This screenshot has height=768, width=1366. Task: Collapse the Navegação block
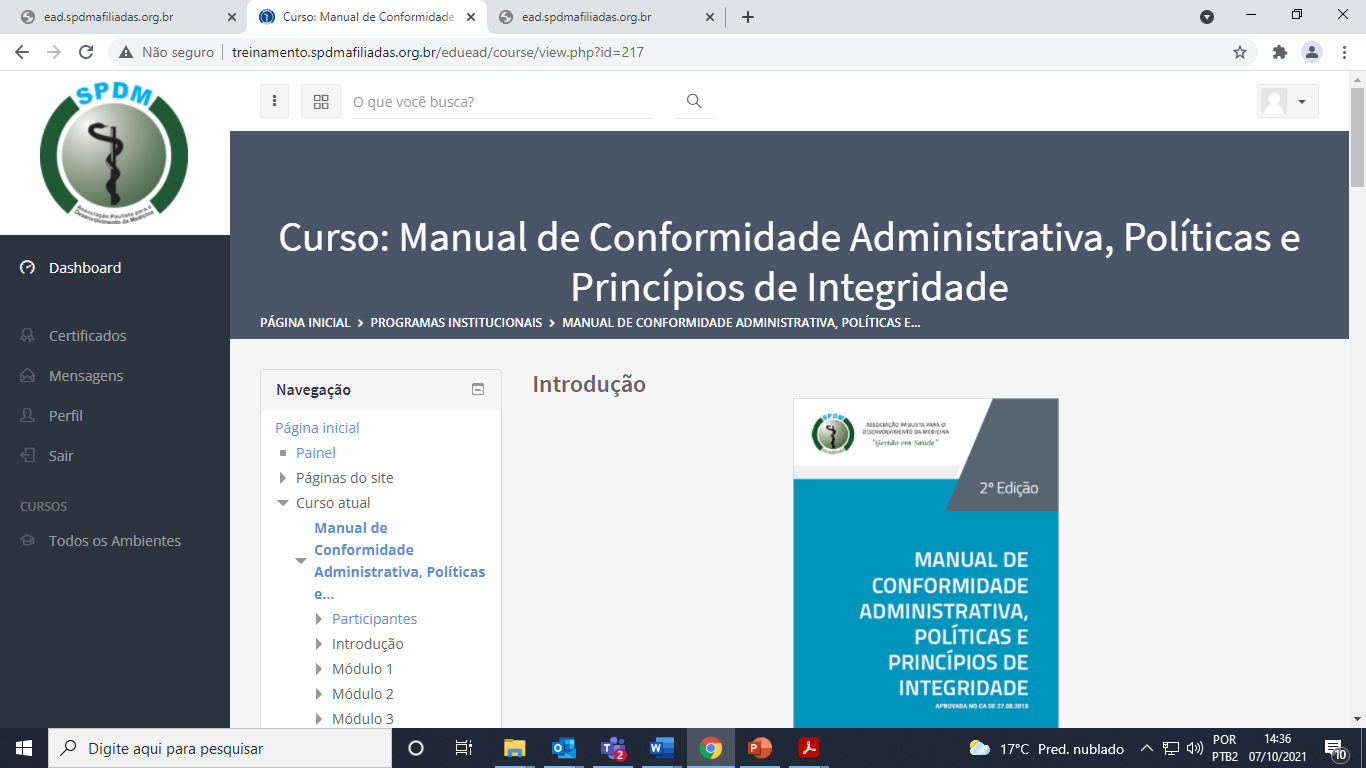click(x=478, y=390)
